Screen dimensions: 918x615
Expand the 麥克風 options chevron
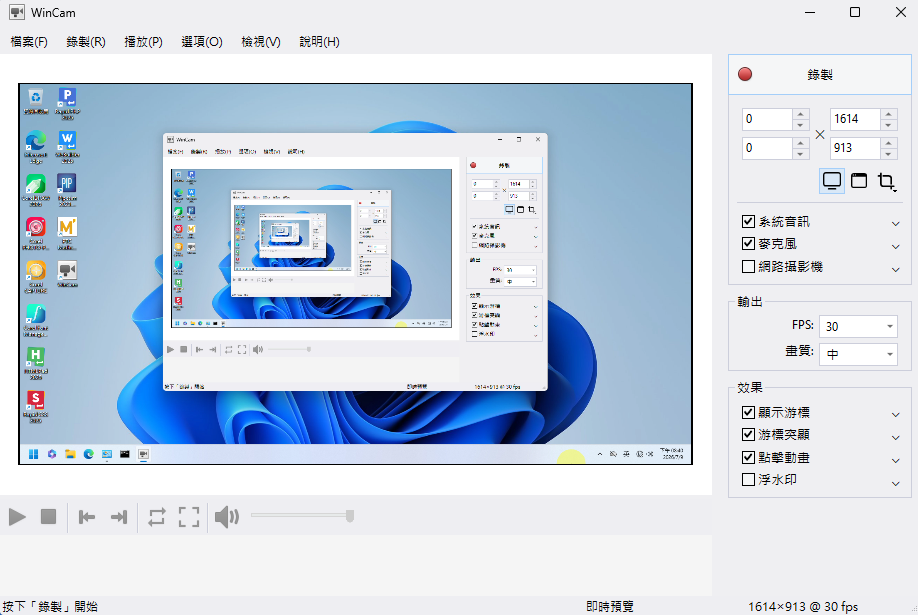(x=895, y=247)
